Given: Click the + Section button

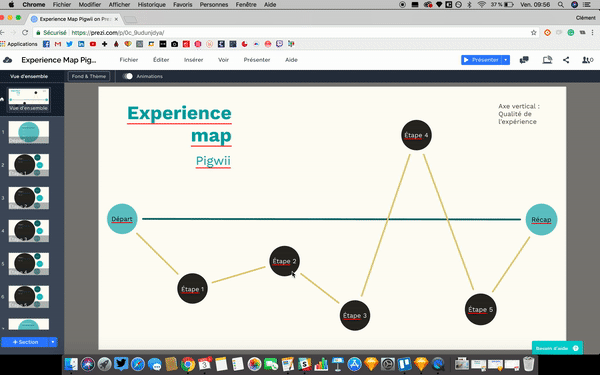Looking at the screenshot, I should click(25, 342).
